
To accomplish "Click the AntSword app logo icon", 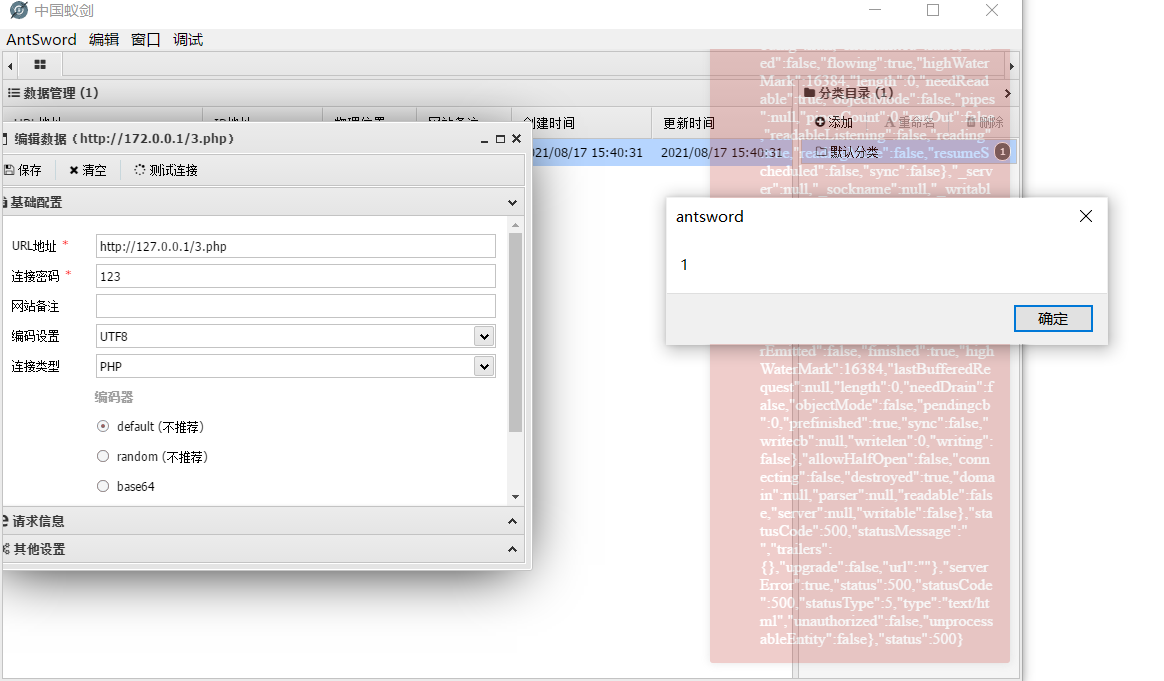I will point(19,10).
